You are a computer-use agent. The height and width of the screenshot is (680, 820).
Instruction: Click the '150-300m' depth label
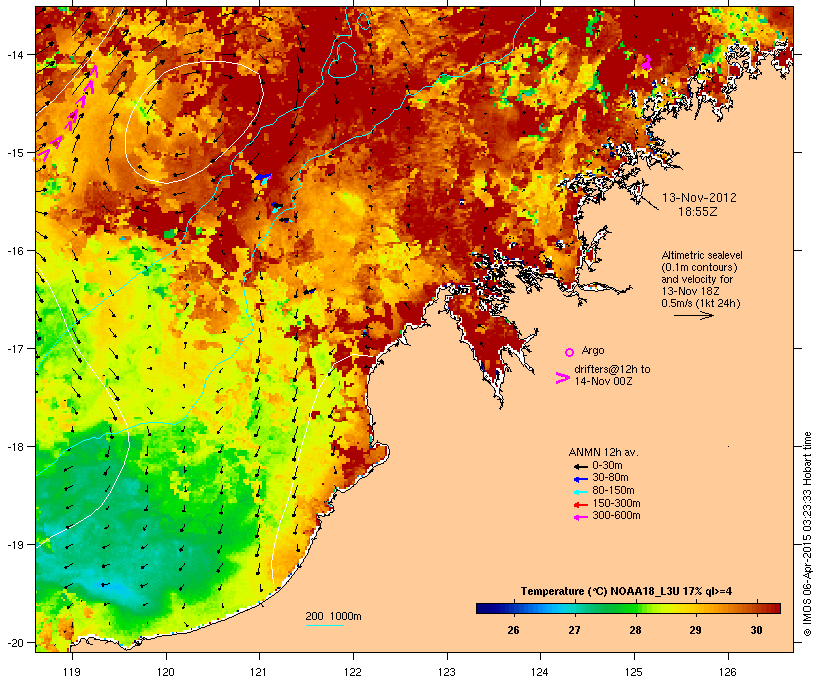tap(616, 504)
